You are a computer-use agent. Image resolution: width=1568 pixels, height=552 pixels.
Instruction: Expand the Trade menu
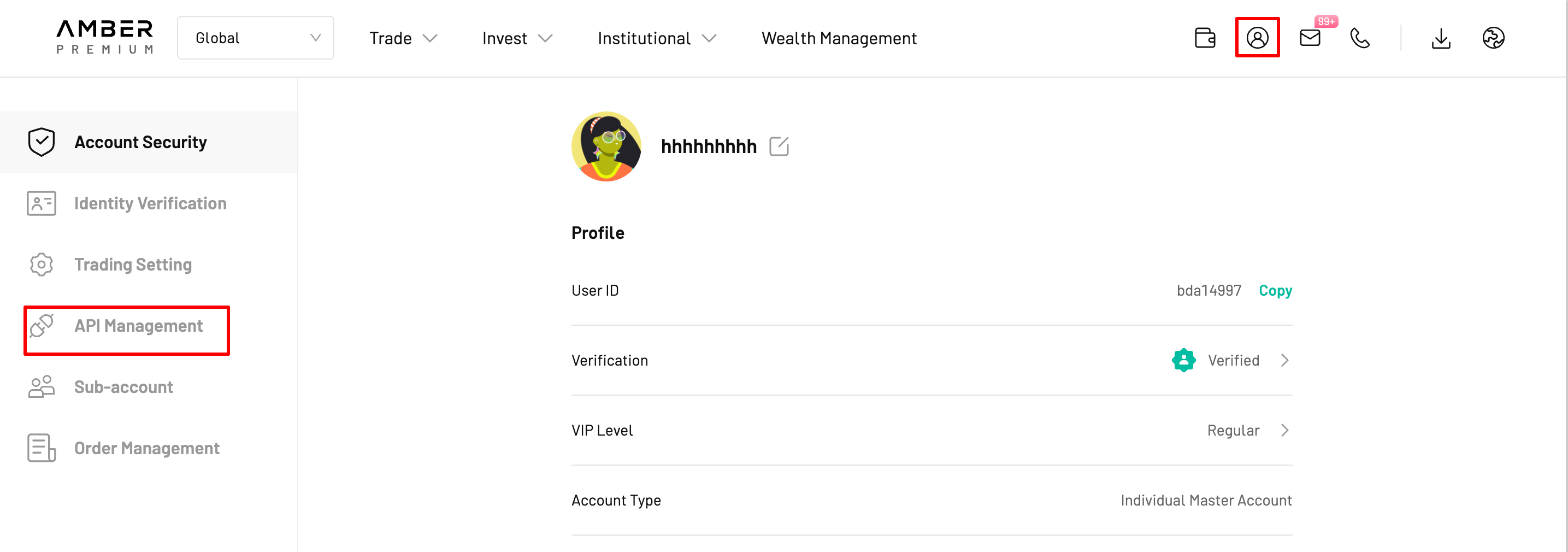[x=403, y=38]
